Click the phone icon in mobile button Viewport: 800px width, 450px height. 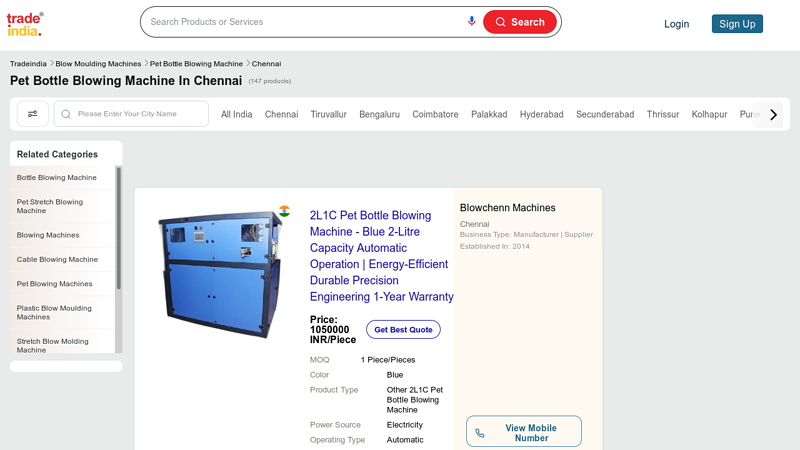pos(480,433)
